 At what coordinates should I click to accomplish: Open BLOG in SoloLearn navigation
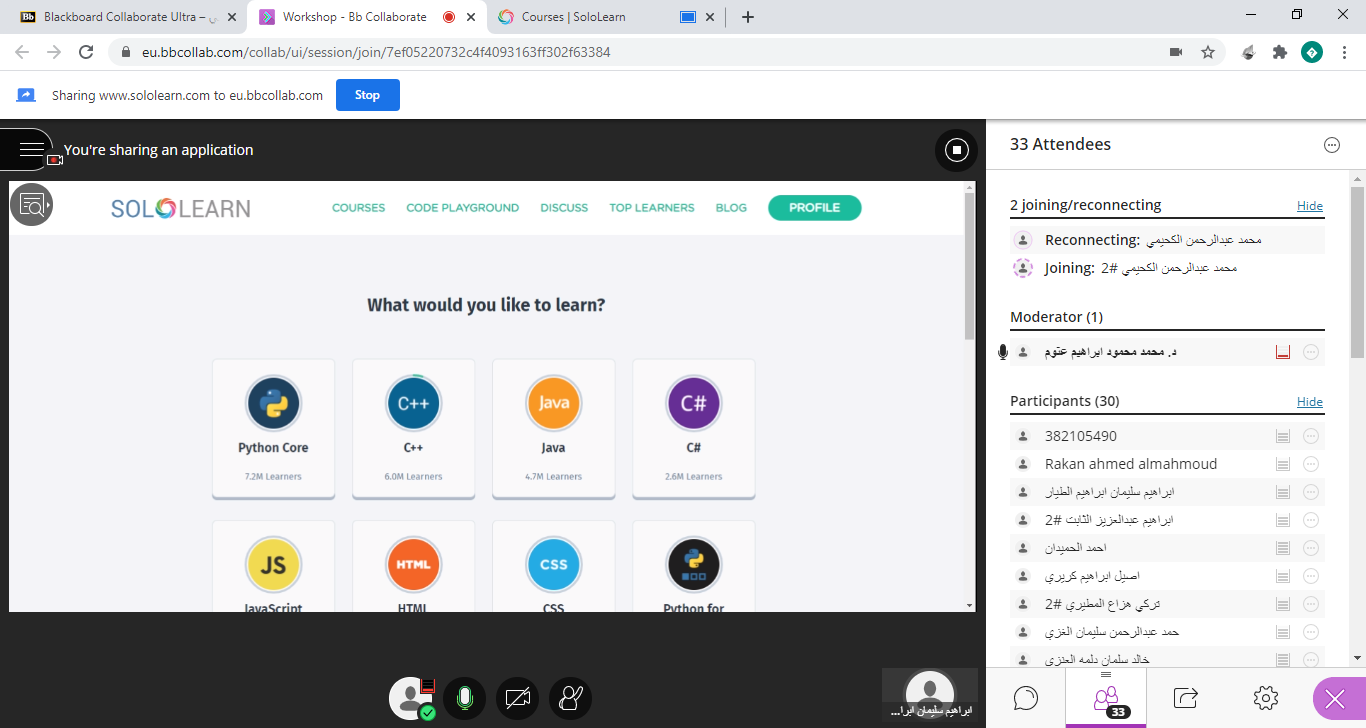point(731,208)
